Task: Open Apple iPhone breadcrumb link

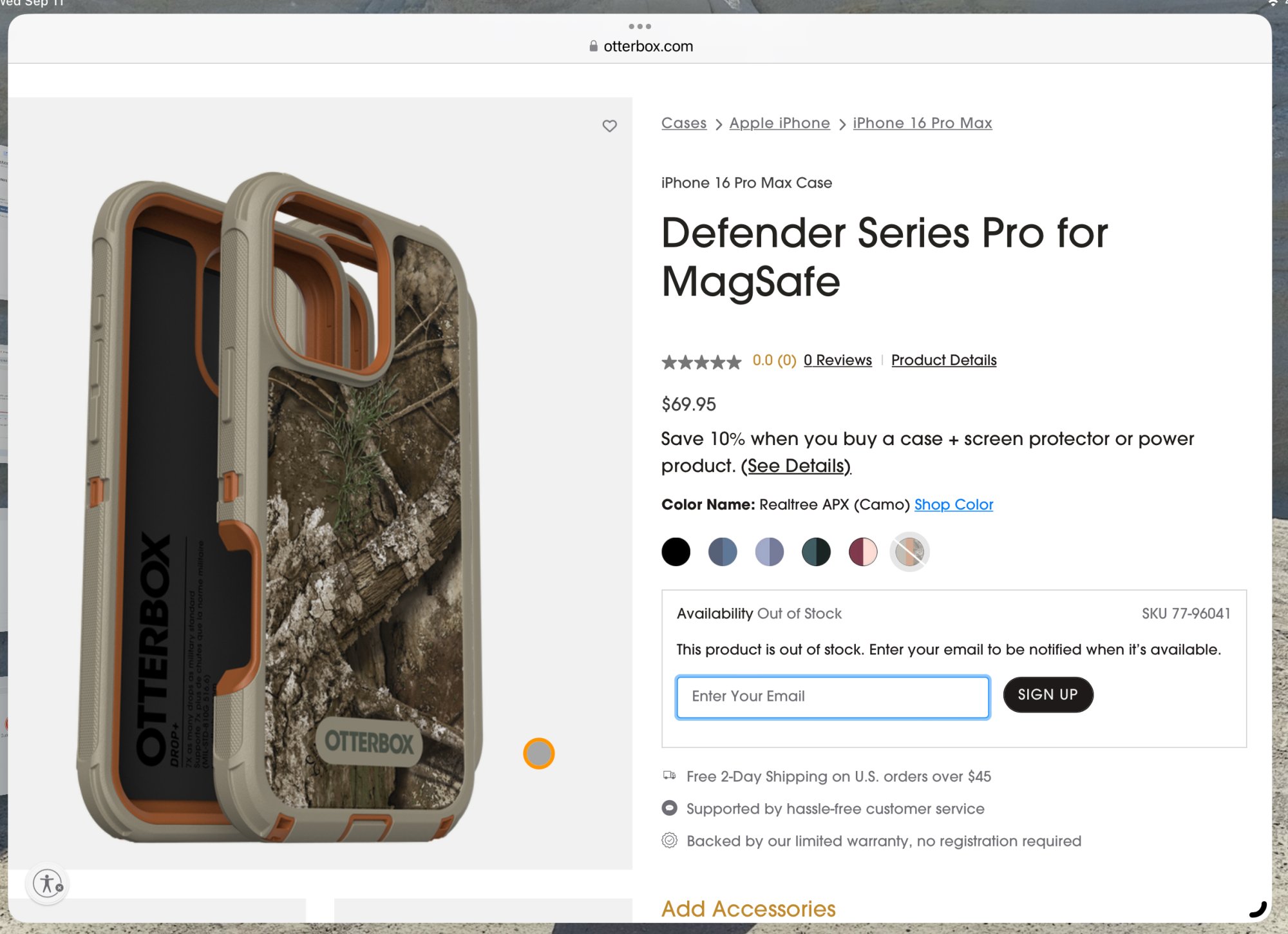Action: [779, 123]
